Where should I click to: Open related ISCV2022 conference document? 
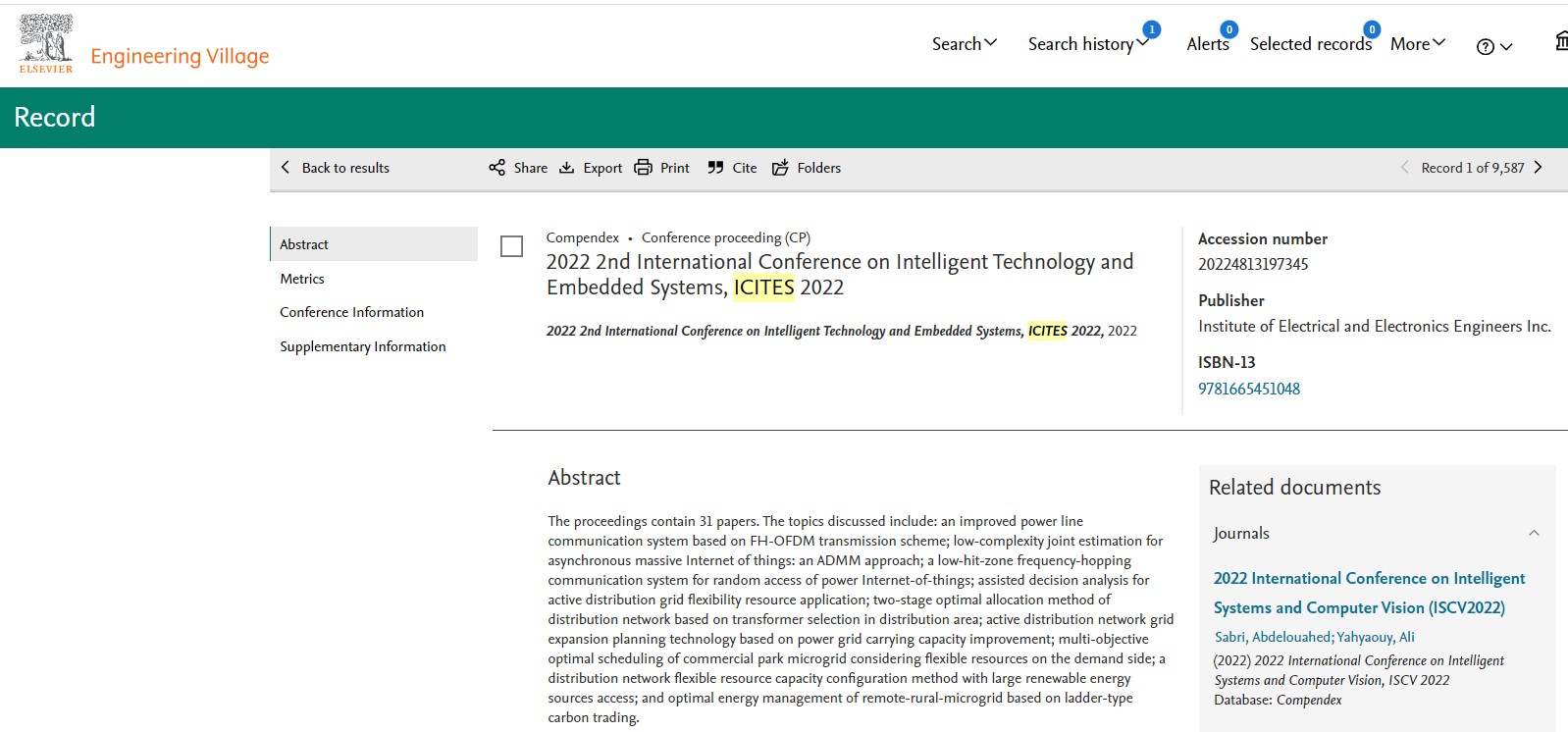coord(1369,593)
